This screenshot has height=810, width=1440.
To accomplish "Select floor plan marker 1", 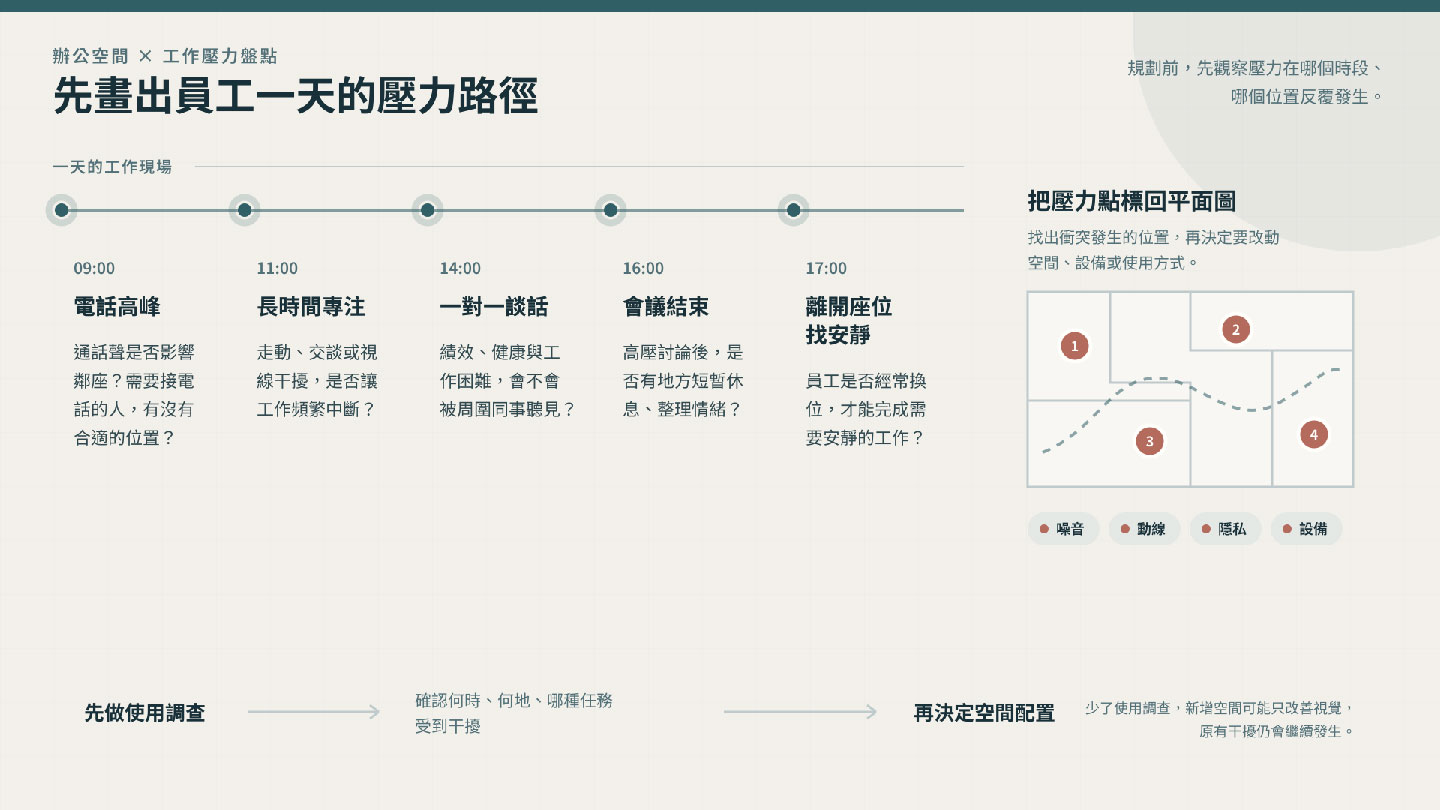I will [x=1074, y=346].
